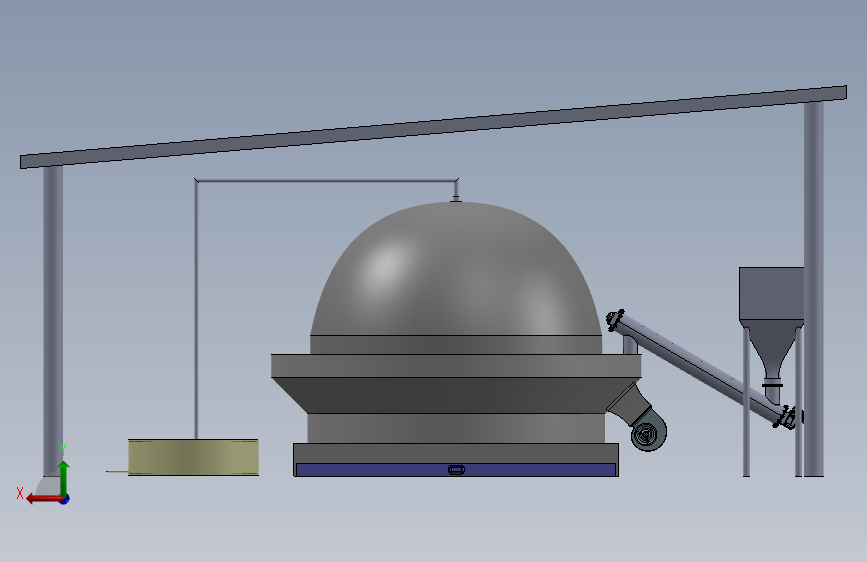Select the inclined screw conveyor tube
The width and height of the screenshot is (867, 562).
[699, 367]
